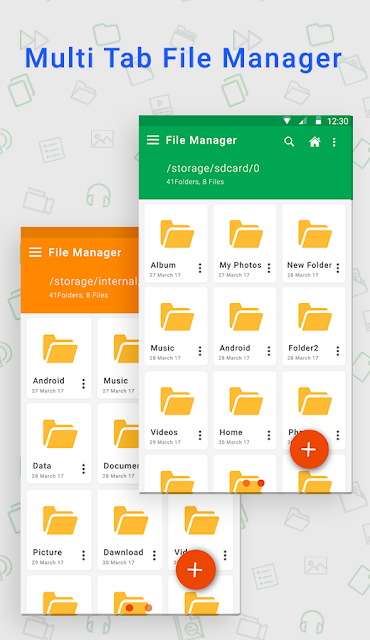Open options for Folder2
Viewport: 370px width, 640px height.
(338, 351)
